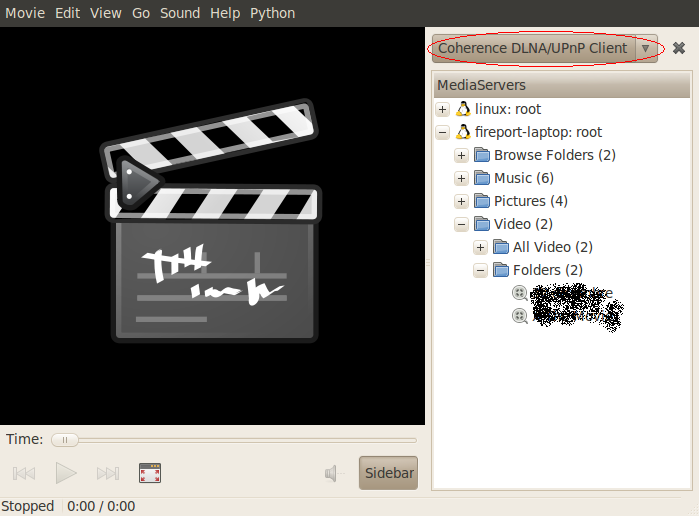The height and width of the screenshot is (516, 699).
Task: Collapse the Video folder node
Action: (x=461, y=224)
